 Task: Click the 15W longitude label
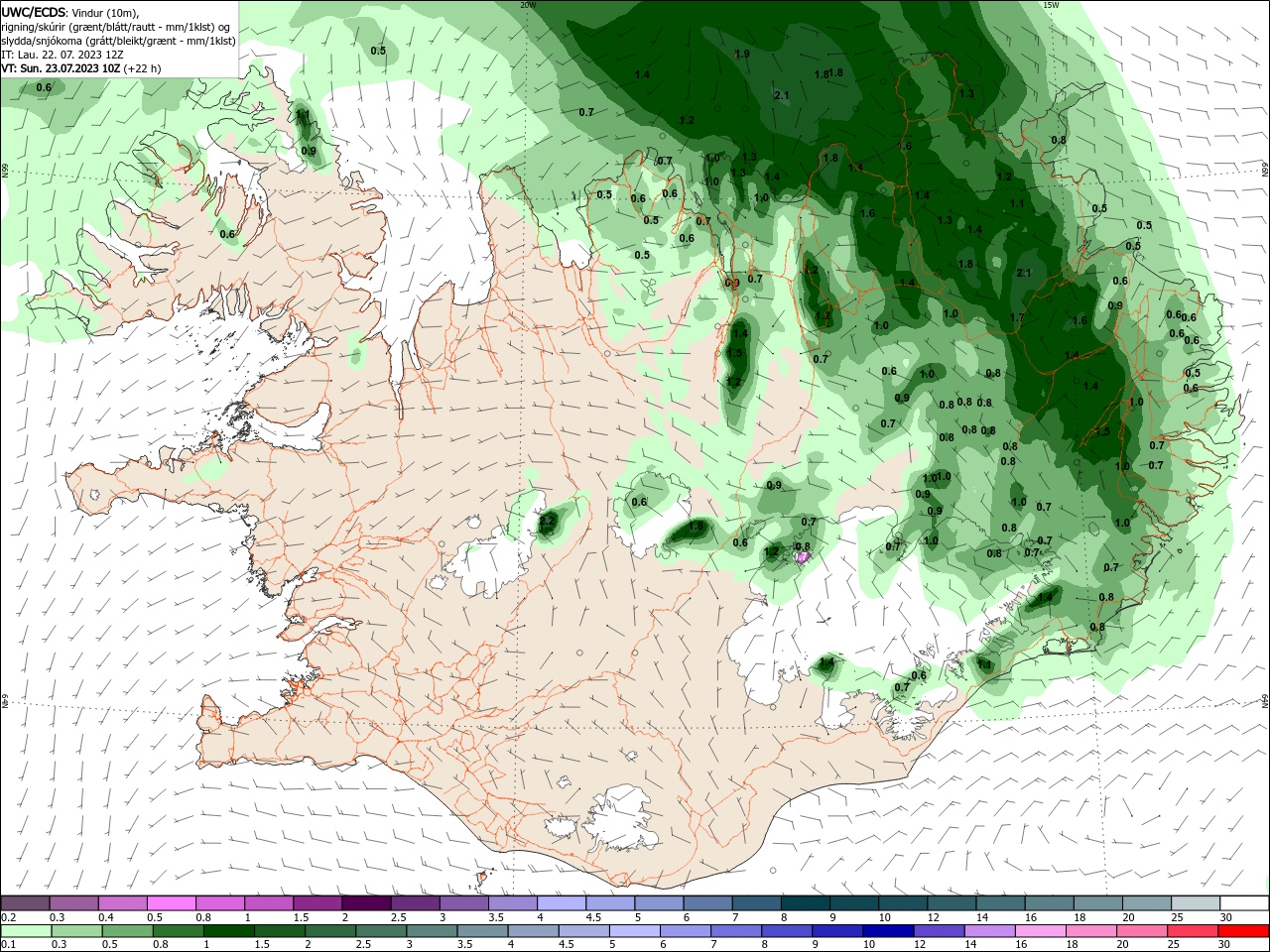pos(1052,5)
